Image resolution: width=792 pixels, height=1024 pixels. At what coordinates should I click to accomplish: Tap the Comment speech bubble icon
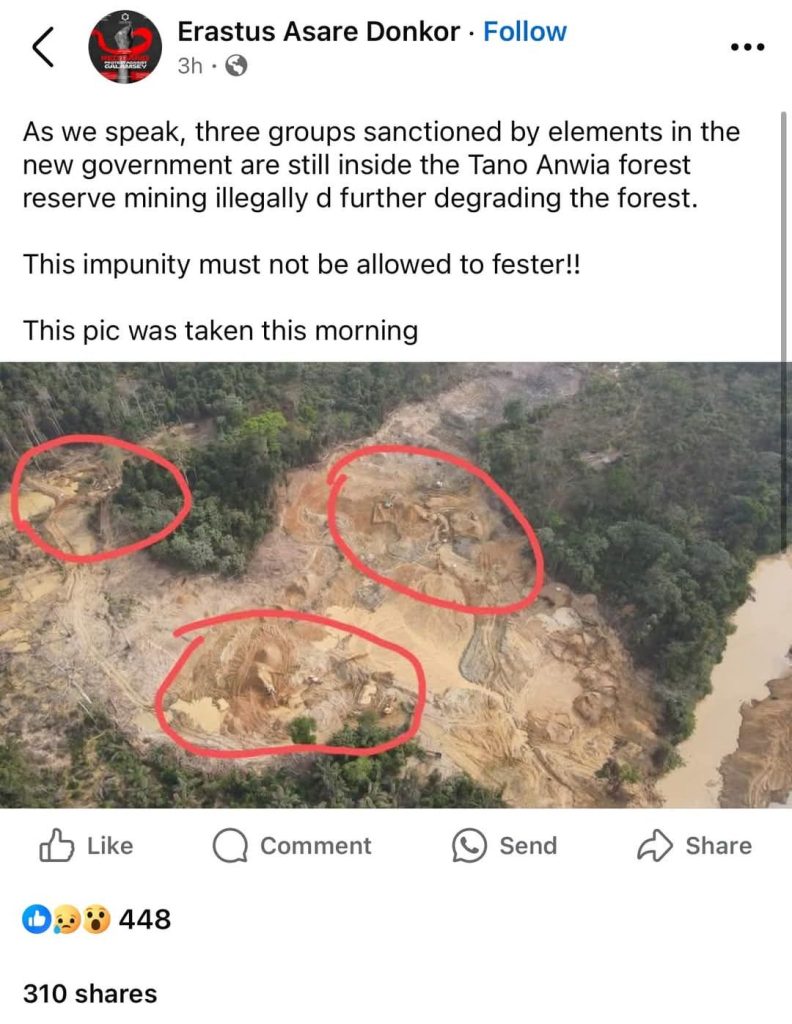click(x=230, y=846)
